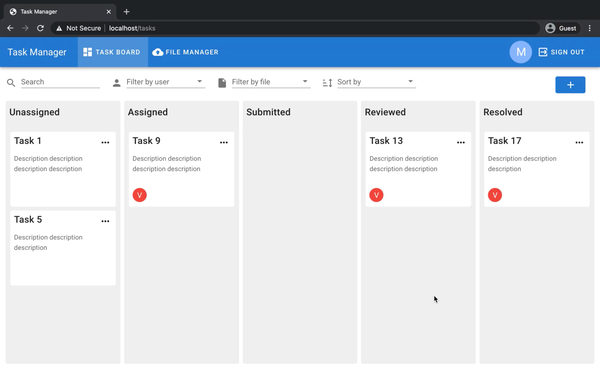600x375 pixels.
Task: Open the Task 5 card
Action: pyautogui.click(x=63, y=248)
